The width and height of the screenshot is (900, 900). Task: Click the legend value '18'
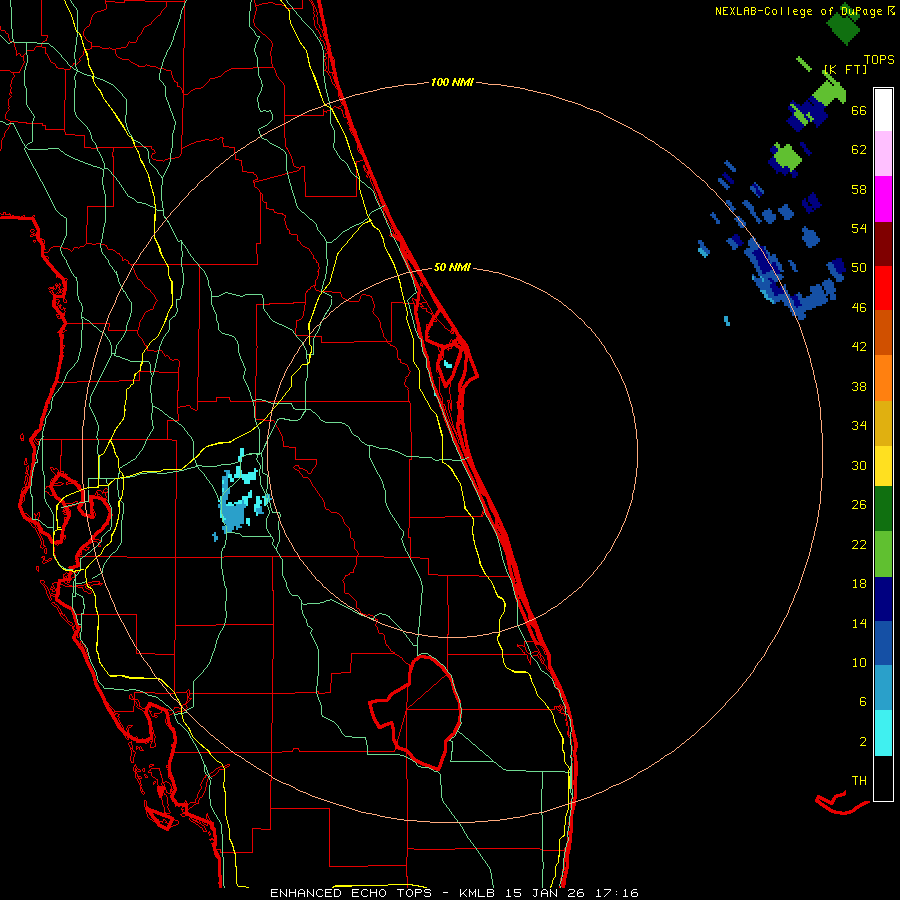pyautogui.click(x=859, y=584)
